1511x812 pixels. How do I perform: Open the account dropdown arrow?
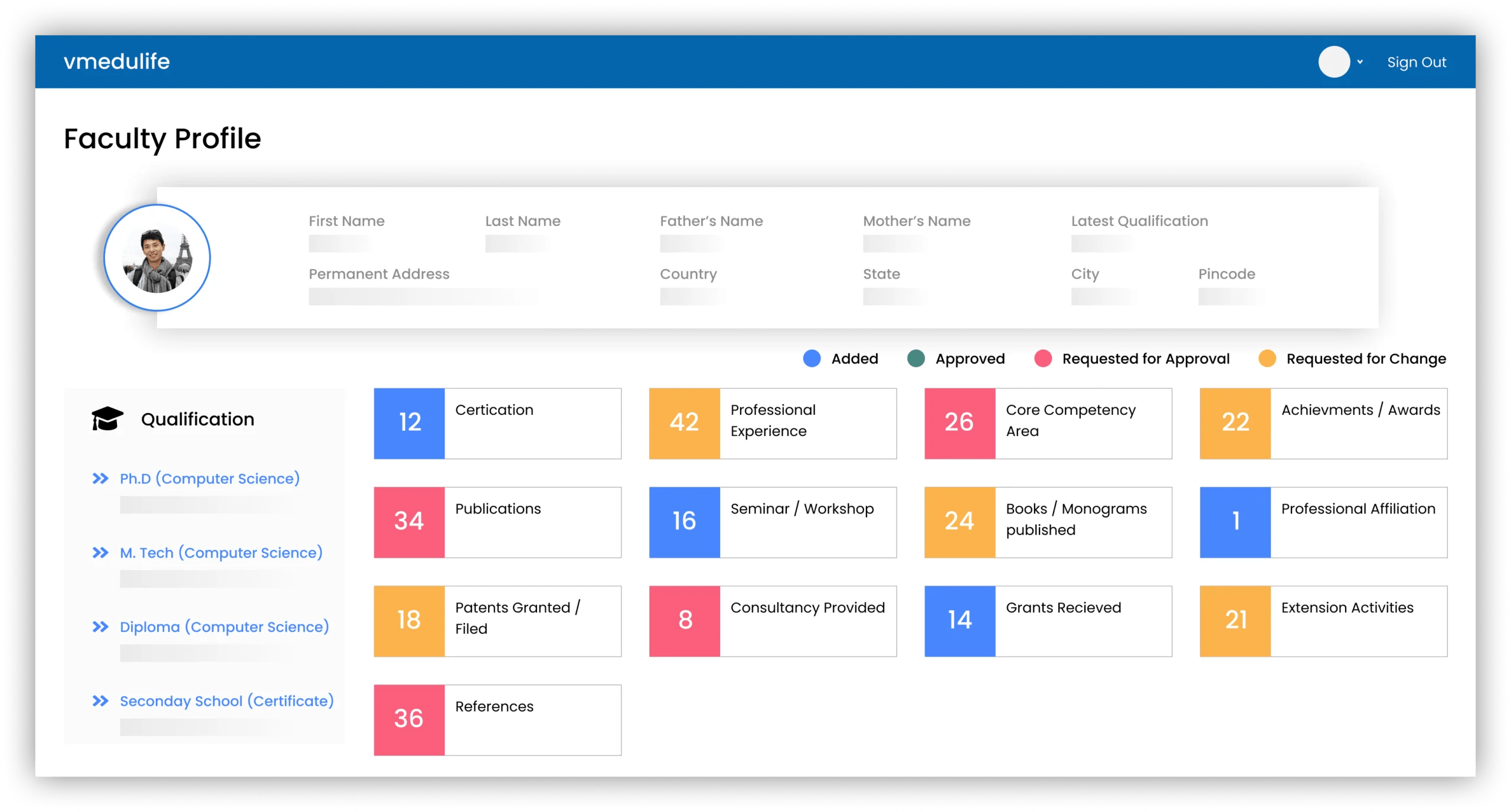click(x=1360, y=62)
